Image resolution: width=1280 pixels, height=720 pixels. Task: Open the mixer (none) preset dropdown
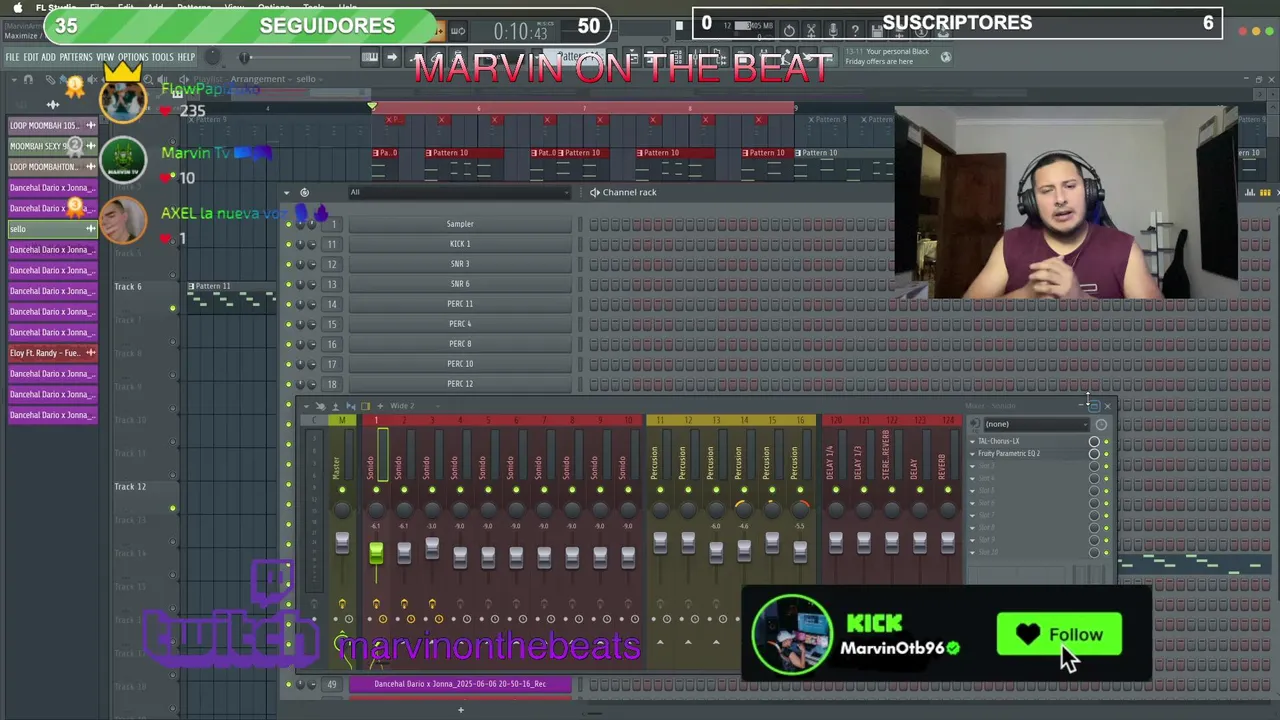pos(1036,424)
